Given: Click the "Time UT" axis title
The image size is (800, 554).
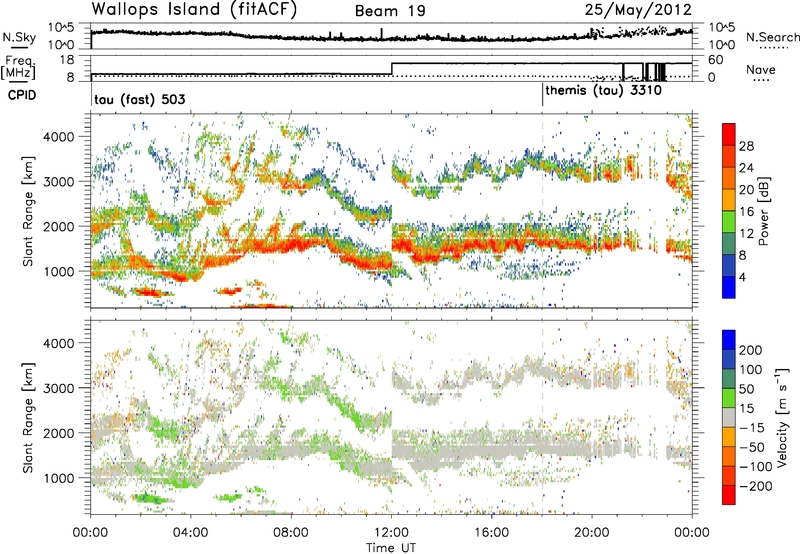Looking at the screenshot, I should tap(391, 548).
